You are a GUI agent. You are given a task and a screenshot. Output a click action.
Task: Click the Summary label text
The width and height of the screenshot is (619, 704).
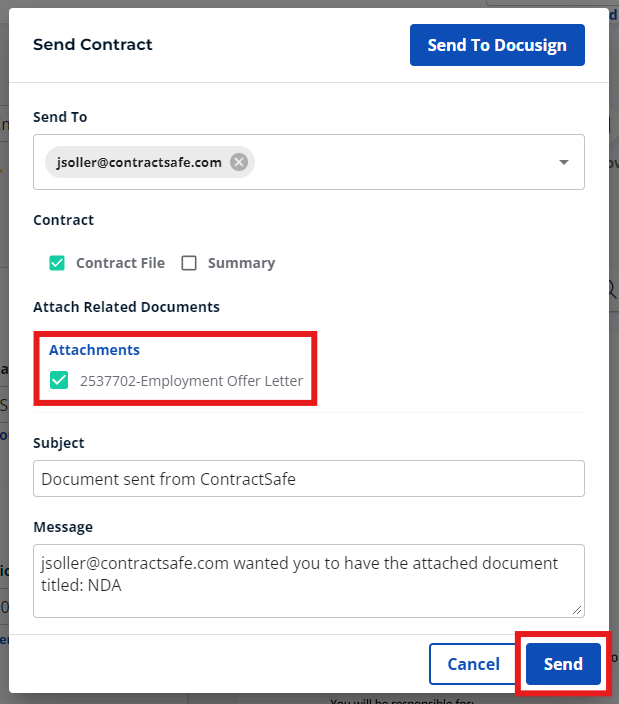point(241,263)
